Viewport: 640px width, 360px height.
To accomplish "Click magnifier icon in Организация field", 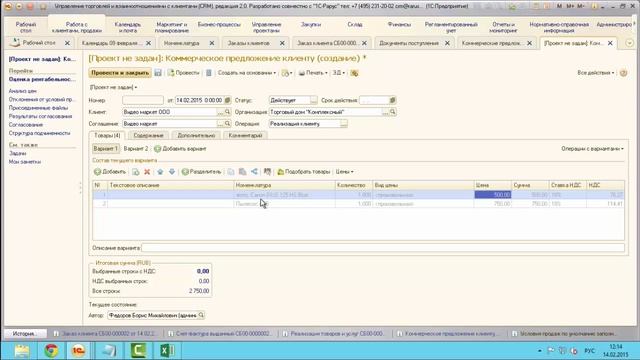I will tap(392, 112).
